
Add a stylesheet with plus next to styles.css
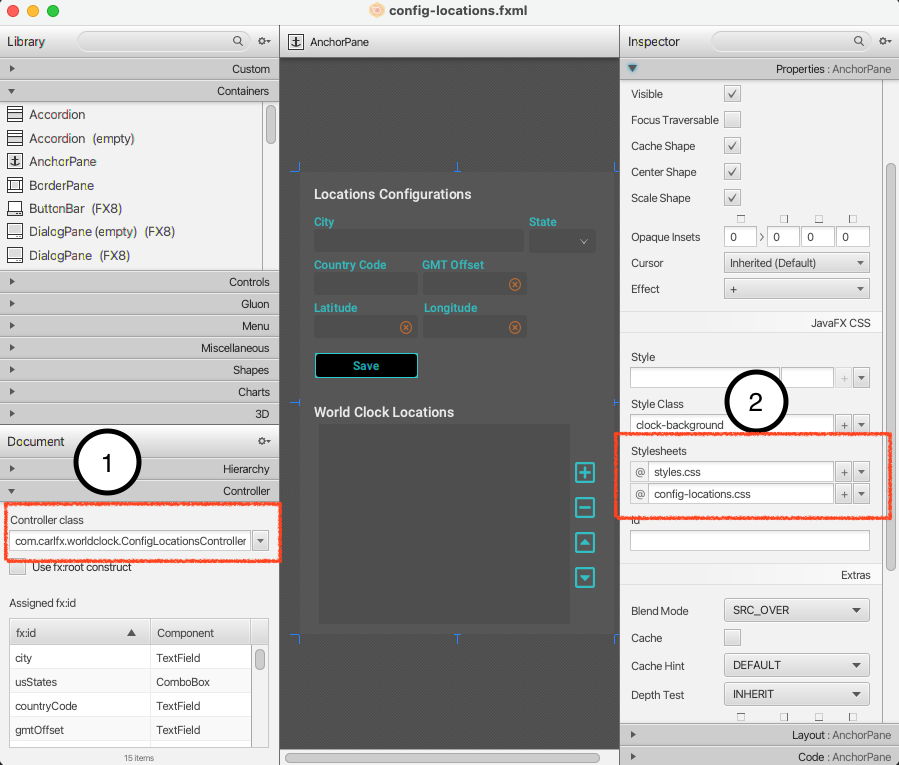[x=843, y=472]
